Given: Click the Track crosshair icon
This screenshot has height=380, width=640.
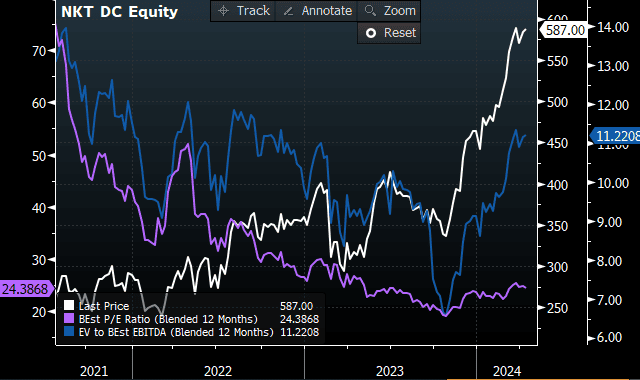Looking at the screenshot, I should click(223, 11).
